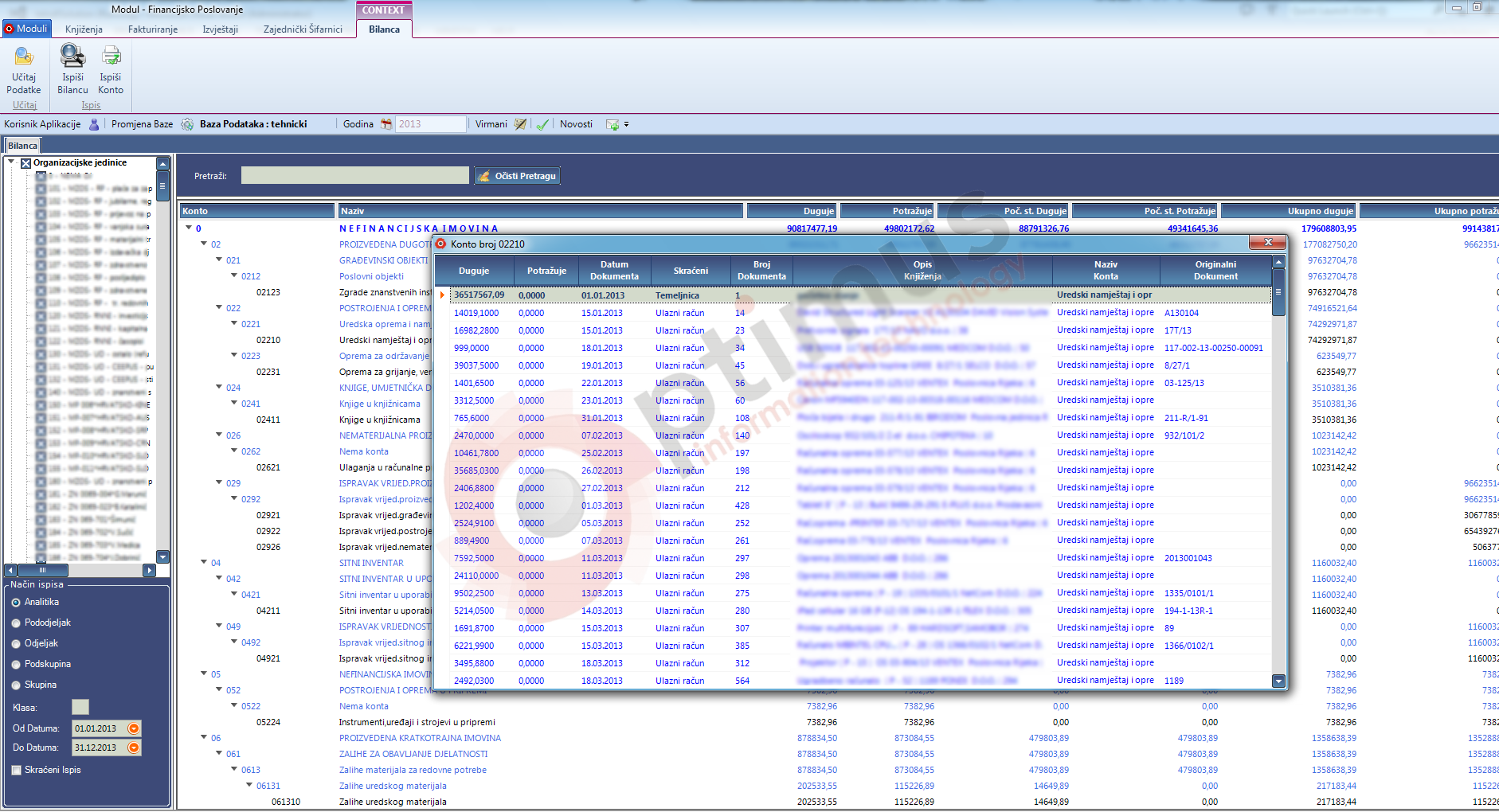Click the Klasa input box
Image resolution: width=1499 pixels, height=812 pixels.
(80, 707)
